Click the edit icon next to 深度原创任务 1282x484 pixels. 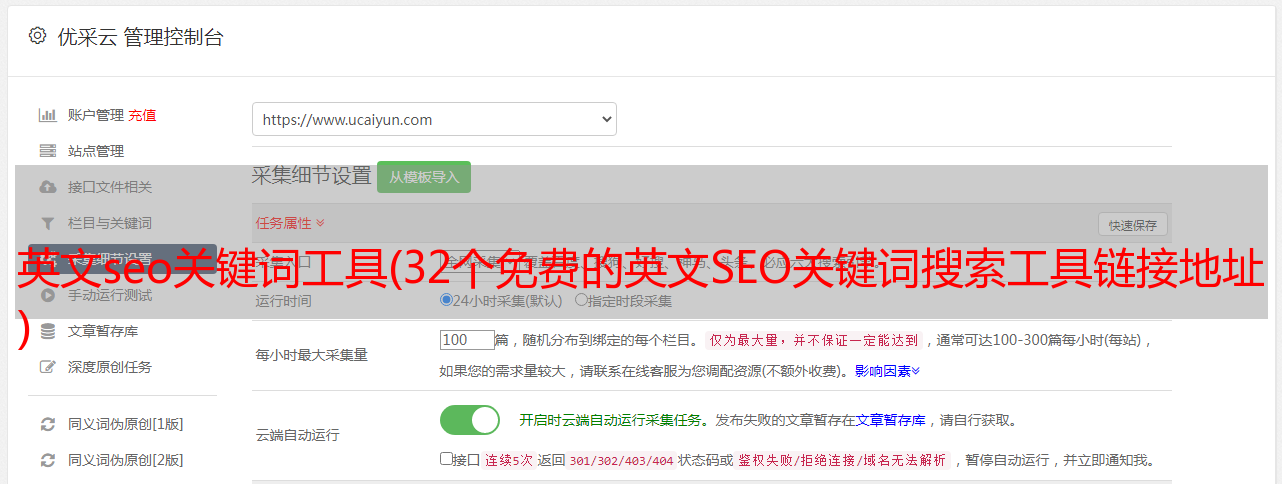click(47, 367)
